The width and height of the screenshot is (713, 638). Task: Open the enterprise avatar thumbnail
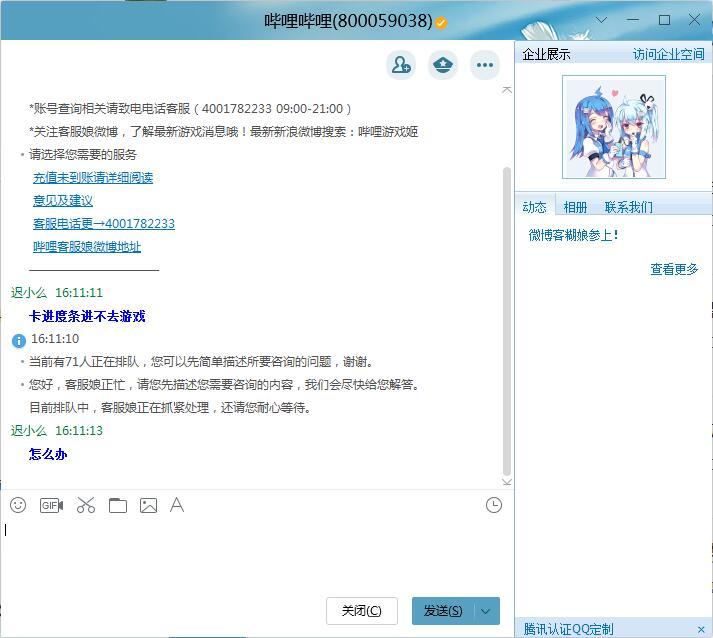click(614, 127)
